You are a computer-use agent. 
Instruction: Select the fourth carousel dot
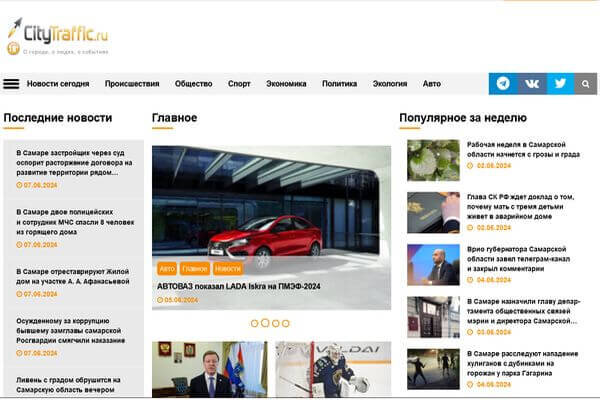286,324
